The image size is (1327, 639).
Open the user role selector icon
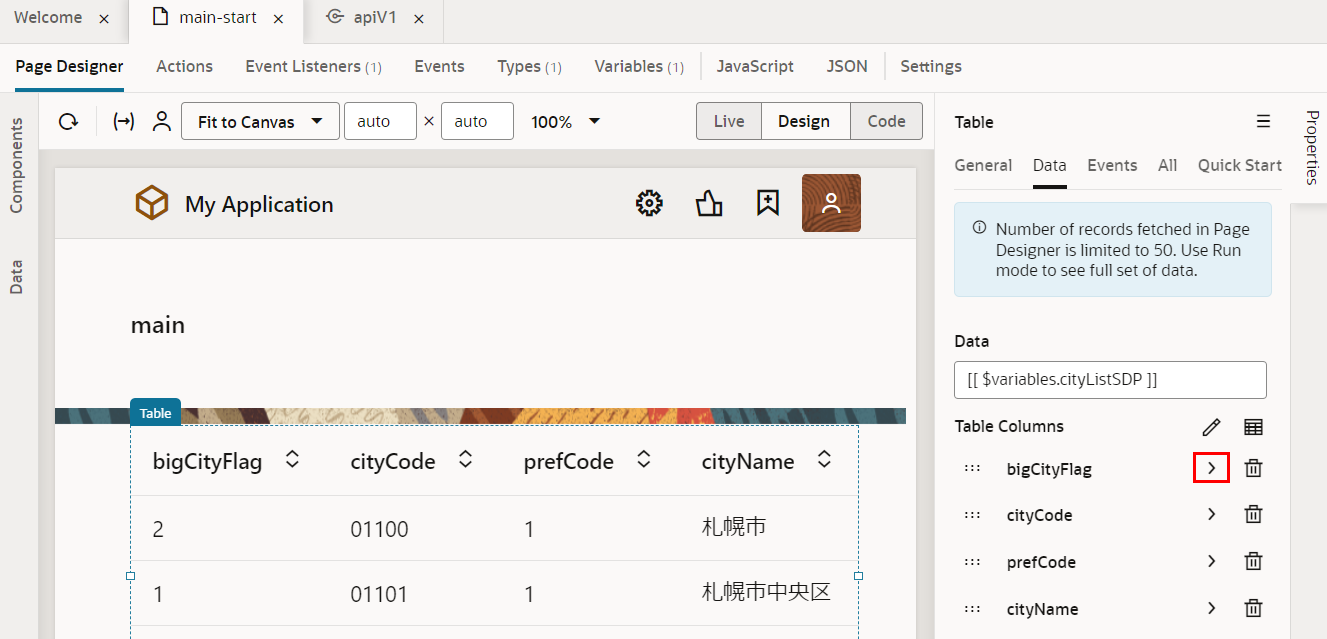point(160,122)
